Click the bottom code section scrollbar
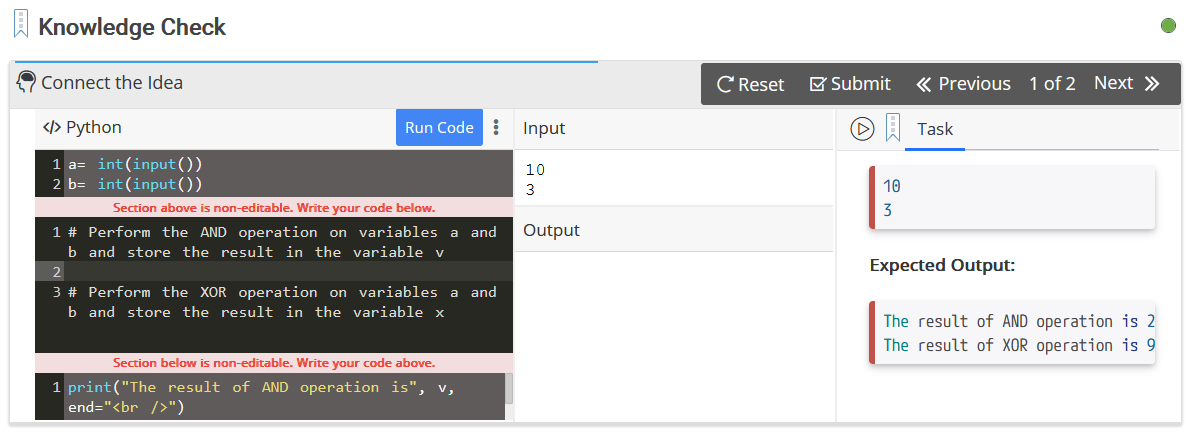The image size is (1189, 433). pos(509,389)
